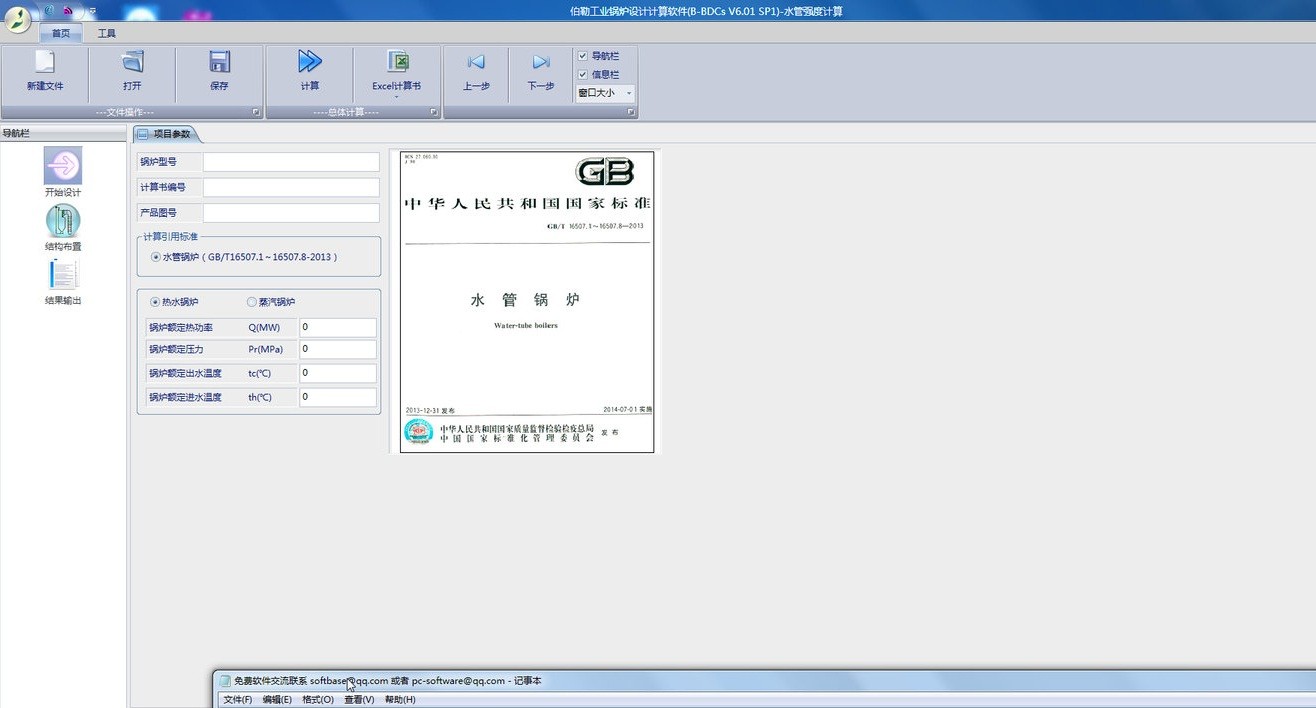Toggle the 导航栏 checkbox
This screenshot has height=708, width=1316.
583,56
